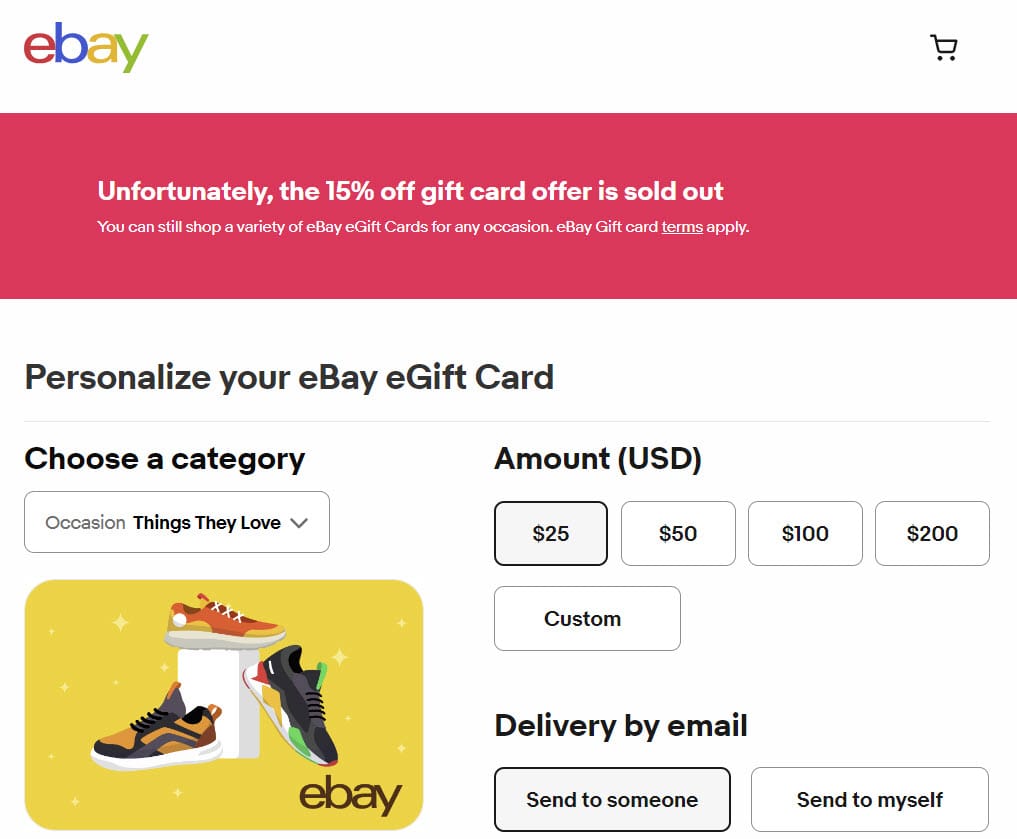Click the eBay logo on the gift card
The height and width of the screenshot is (839, 1017).
350,795
